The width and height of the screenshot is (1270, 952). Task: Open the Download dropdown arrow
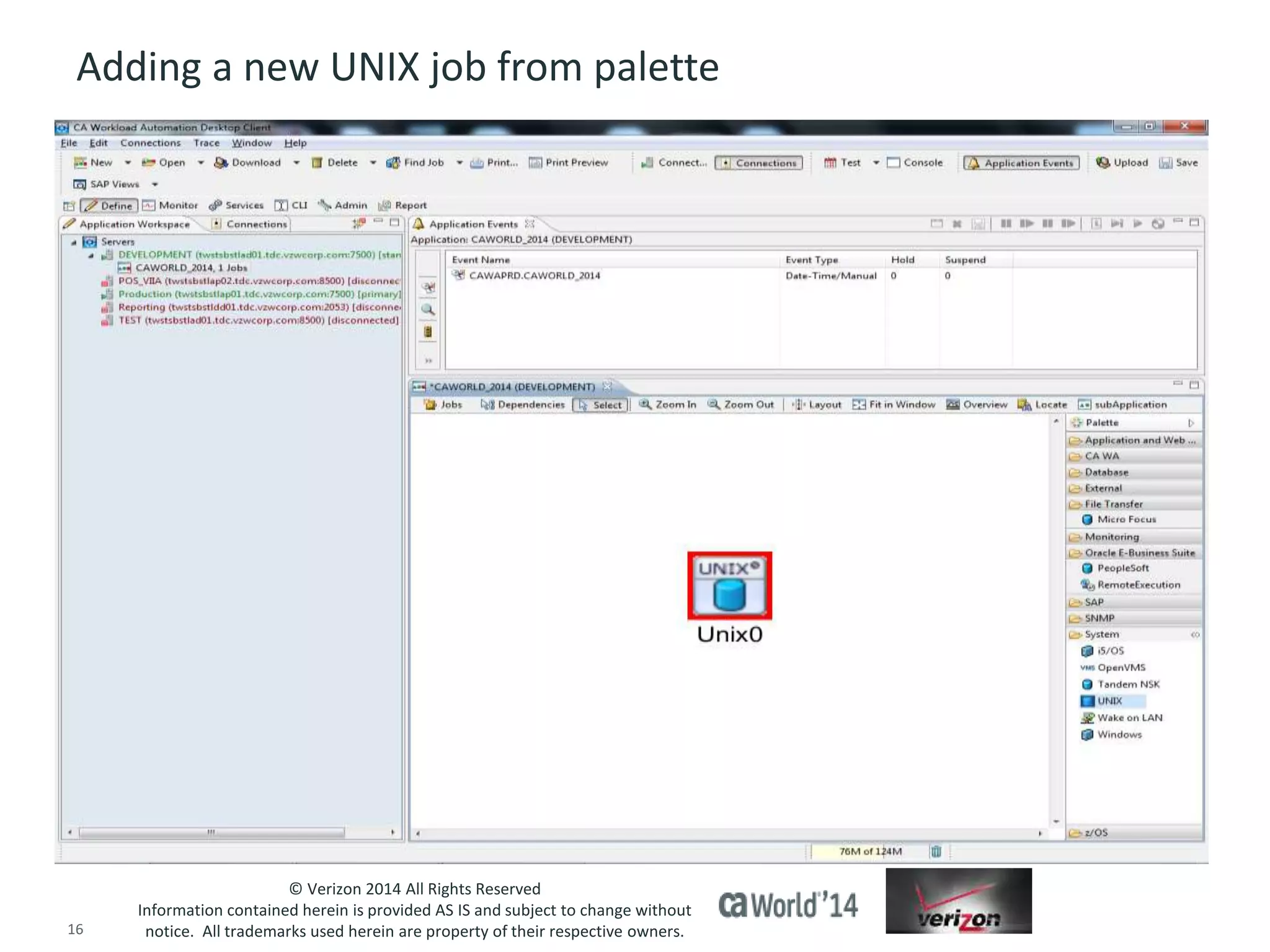click(x=296, y=162)
